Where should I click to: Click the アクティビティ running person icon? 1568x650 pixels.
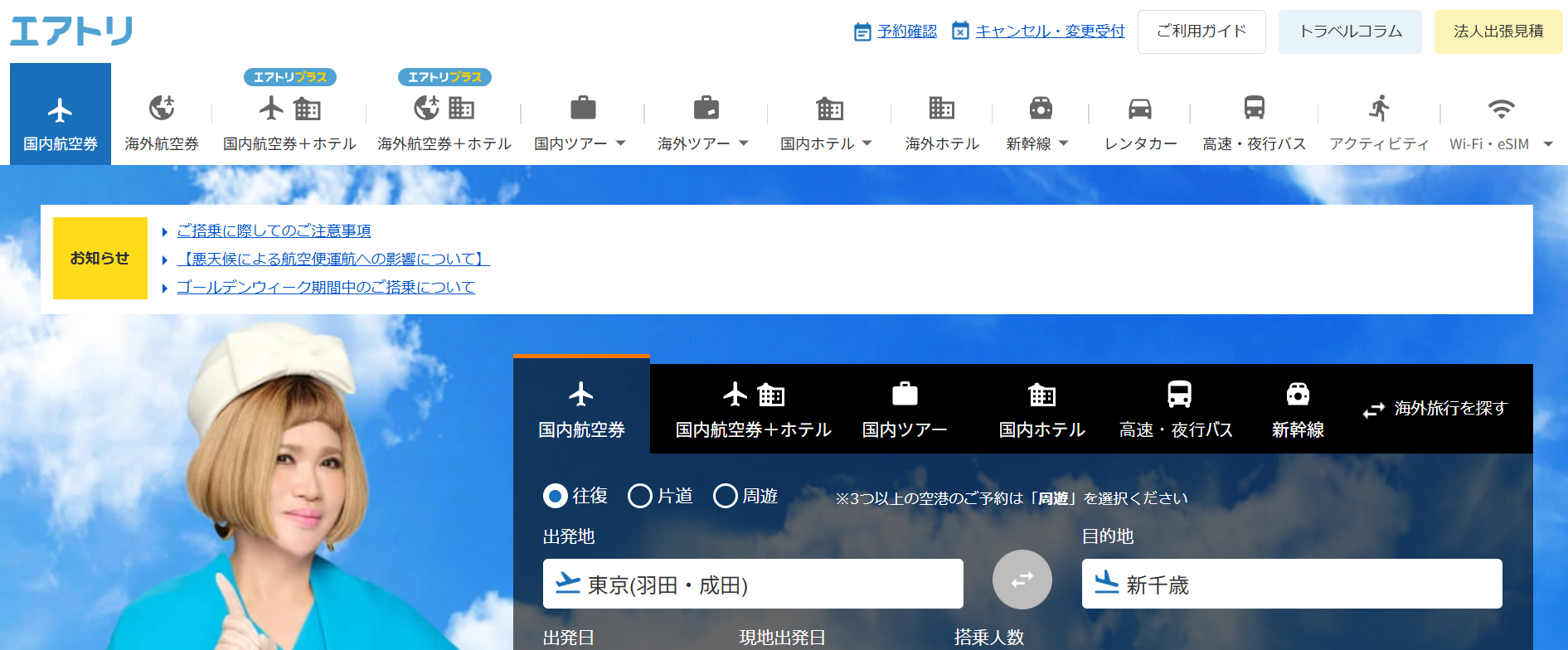point(1379,109)
